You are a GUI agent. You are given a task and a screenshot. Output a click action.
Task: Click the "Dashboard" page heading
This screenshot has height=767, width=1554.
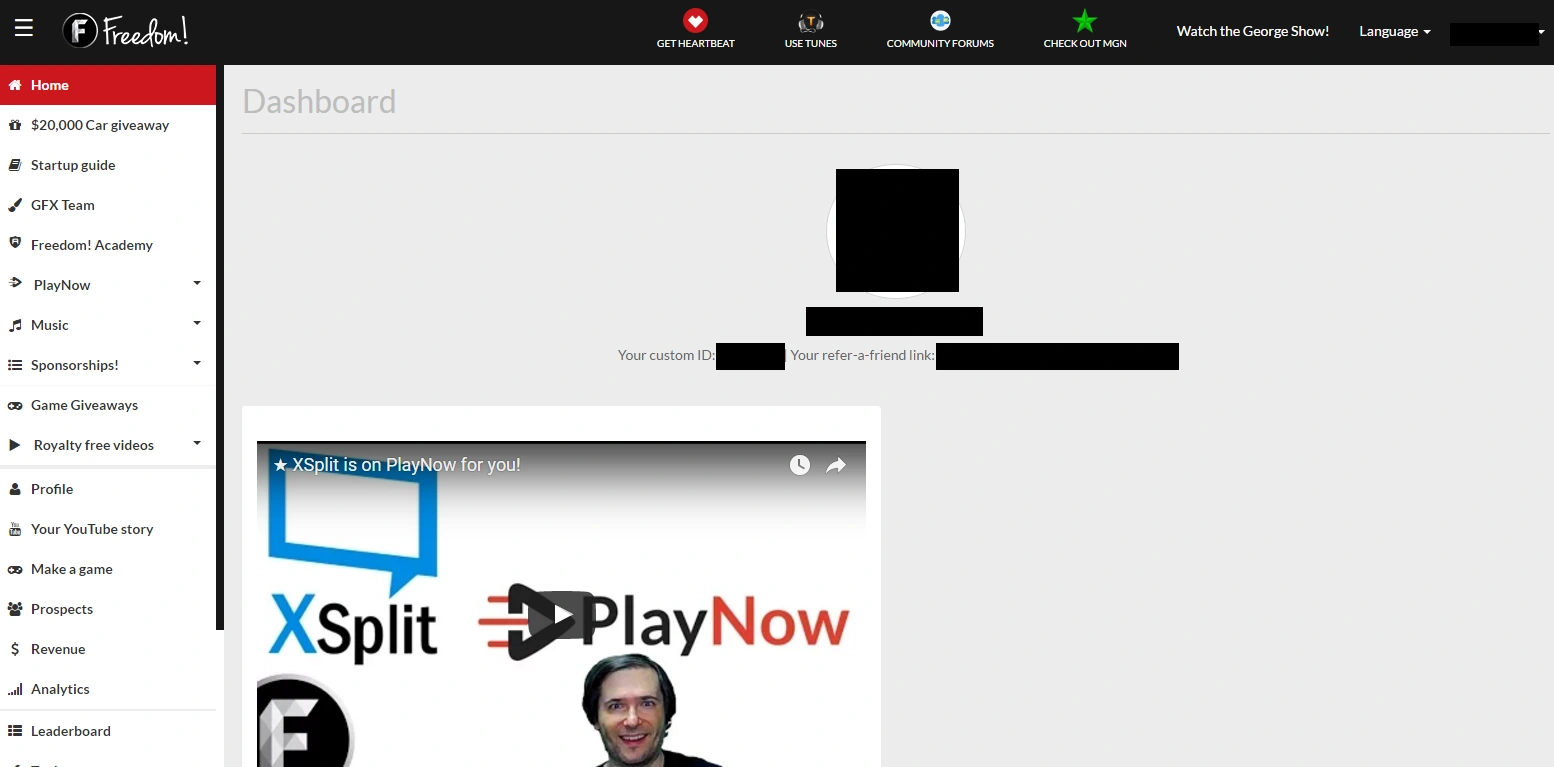click(x=319, y=101)
